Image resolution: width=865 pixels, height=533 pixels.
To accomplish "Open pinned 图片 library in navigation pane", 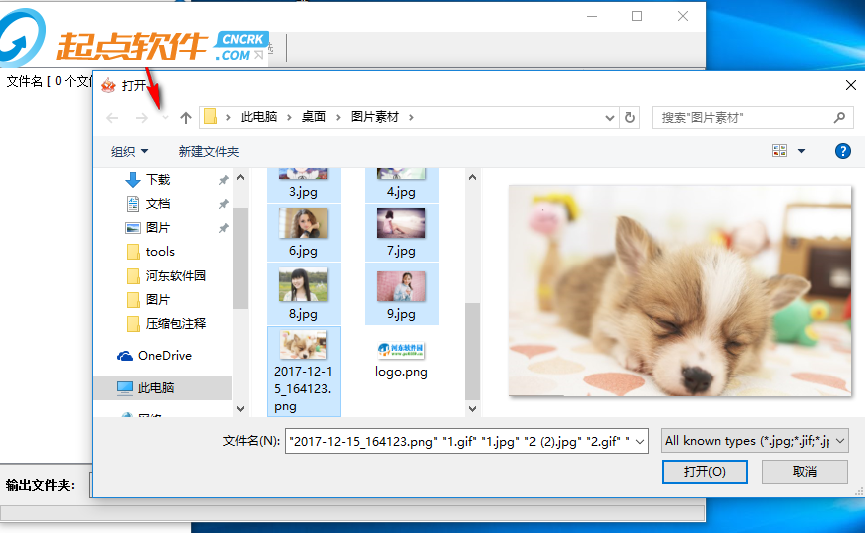I will coord(158,227).
